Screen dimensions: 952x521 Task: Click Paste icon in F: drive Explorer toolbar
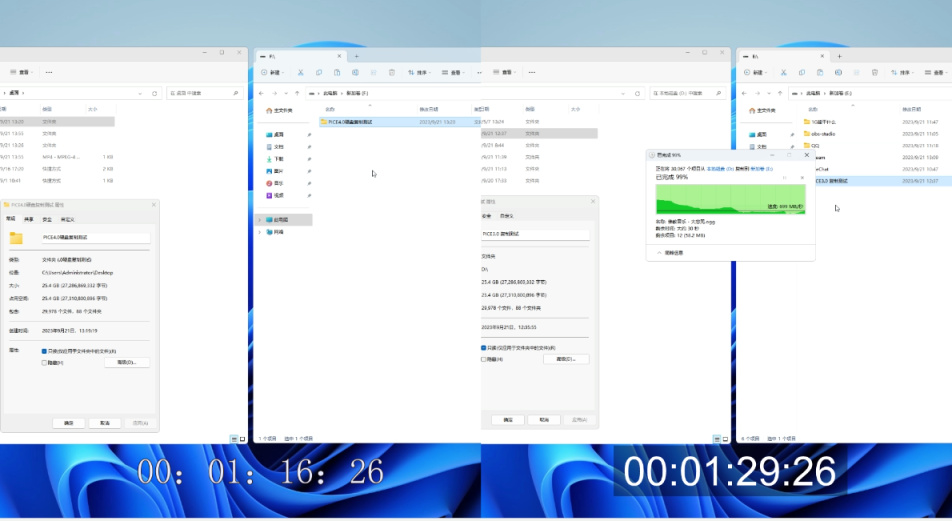(x=337, y=72)
